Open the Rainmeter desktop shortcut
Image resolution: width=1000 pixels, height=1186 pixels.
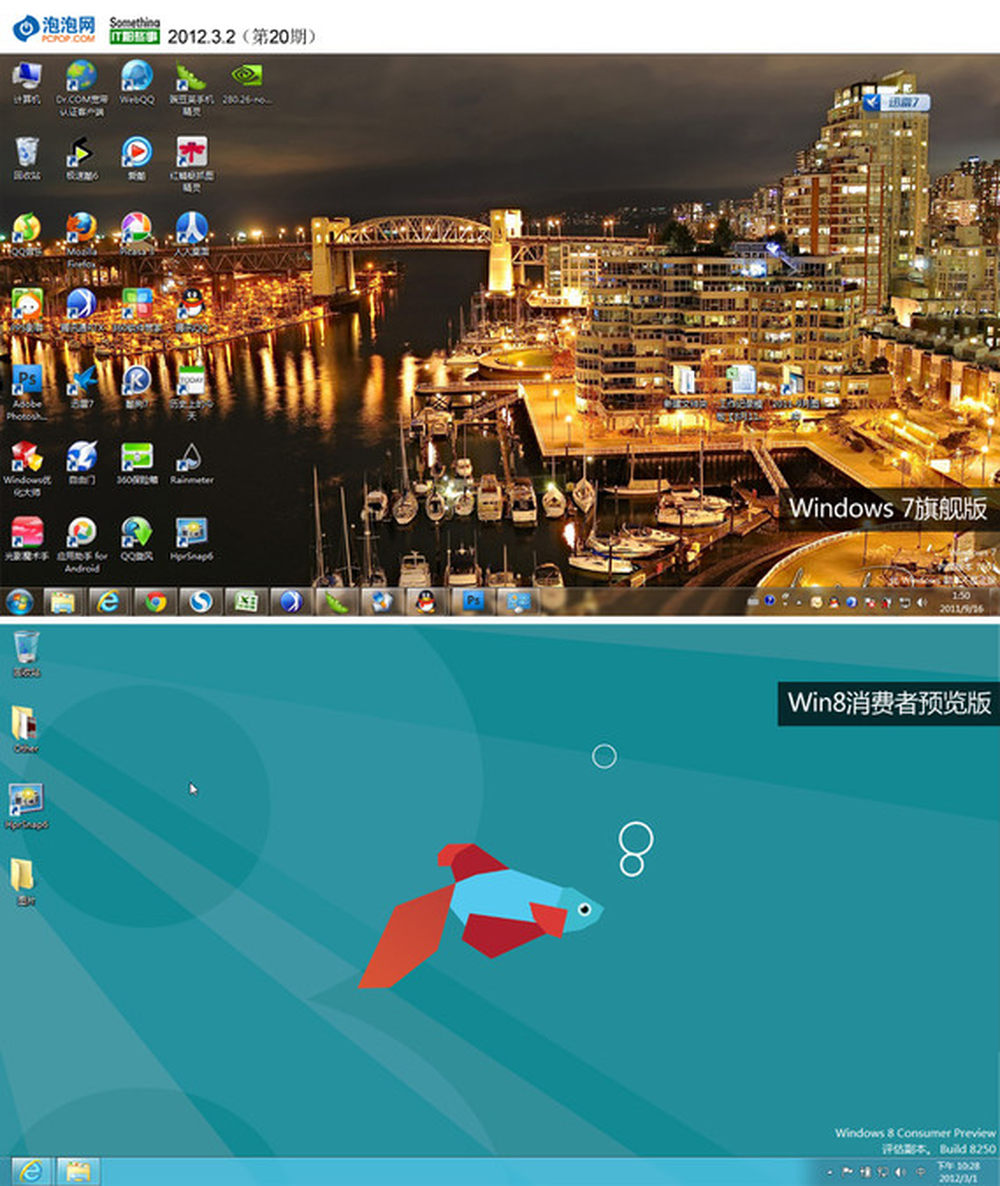(x=191, y=463)
